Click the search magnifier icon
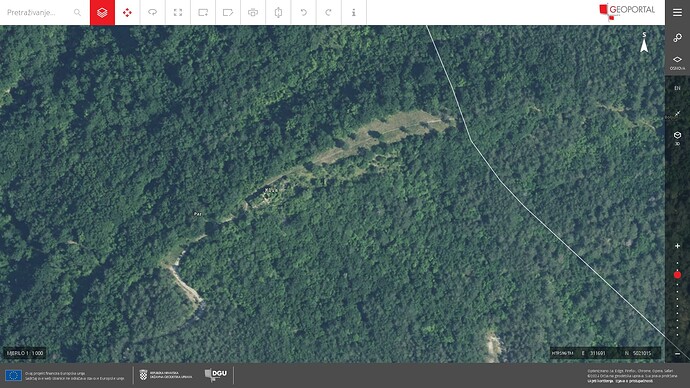 [x=77, y=12]
